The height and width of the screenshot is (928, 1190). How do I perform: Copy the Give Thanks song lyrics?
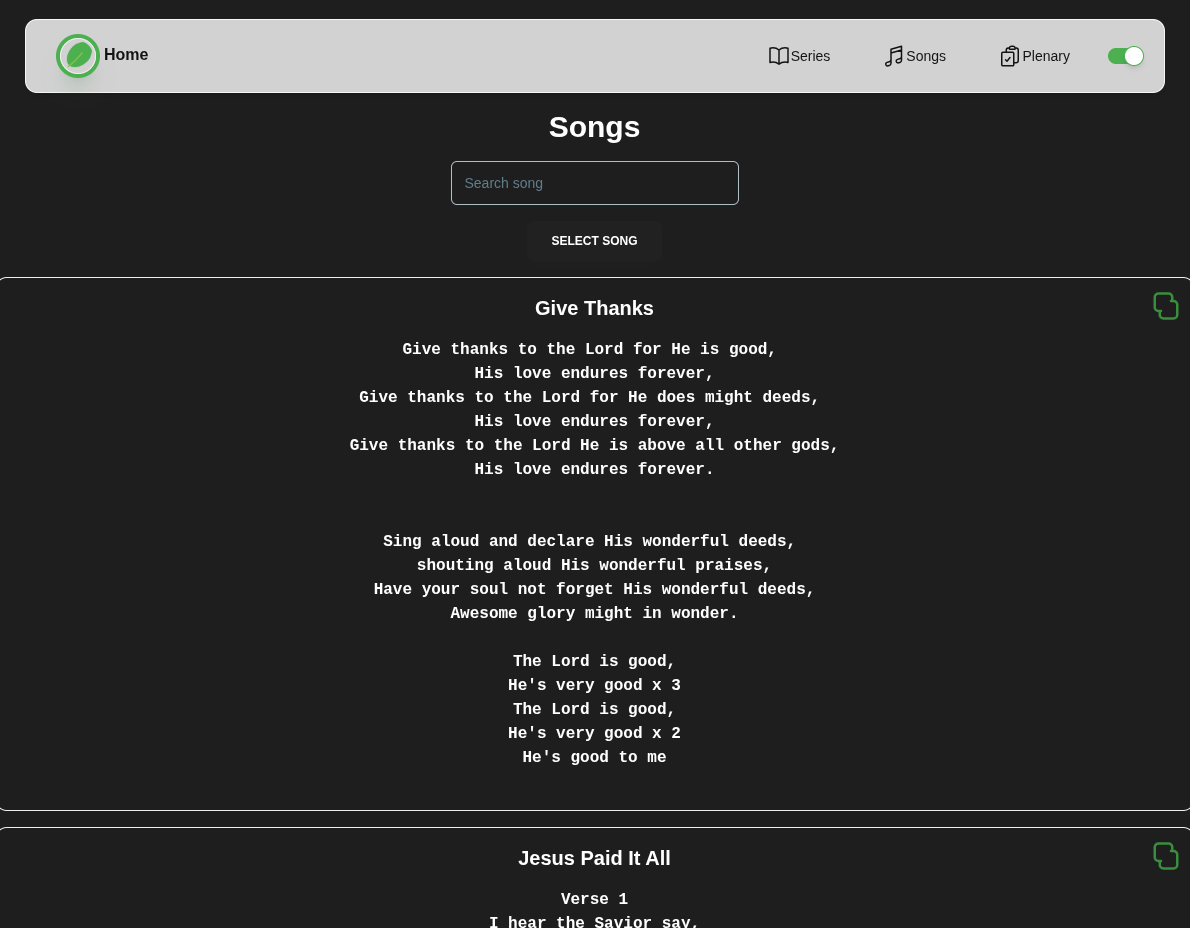(1166, 306)
